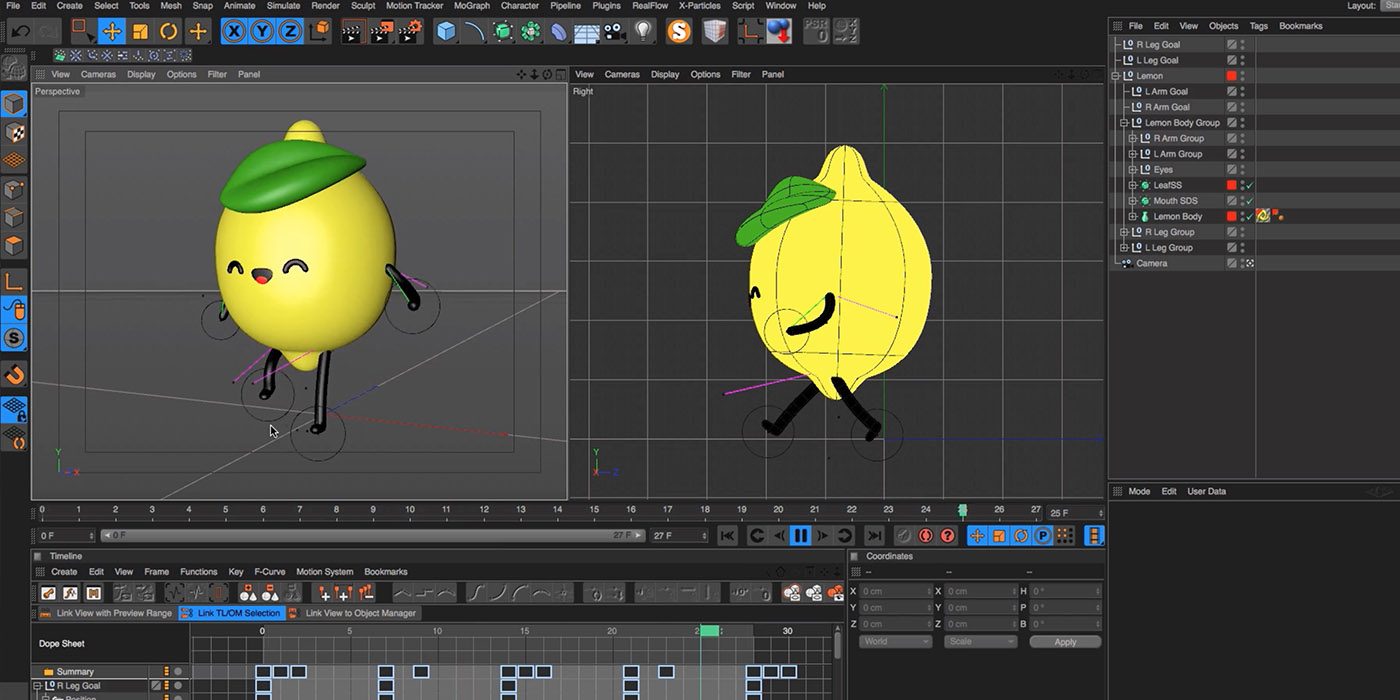Screen dimensions: 1400x700
Task: Toggle the Z axis lock
Action: coord(290,31)
